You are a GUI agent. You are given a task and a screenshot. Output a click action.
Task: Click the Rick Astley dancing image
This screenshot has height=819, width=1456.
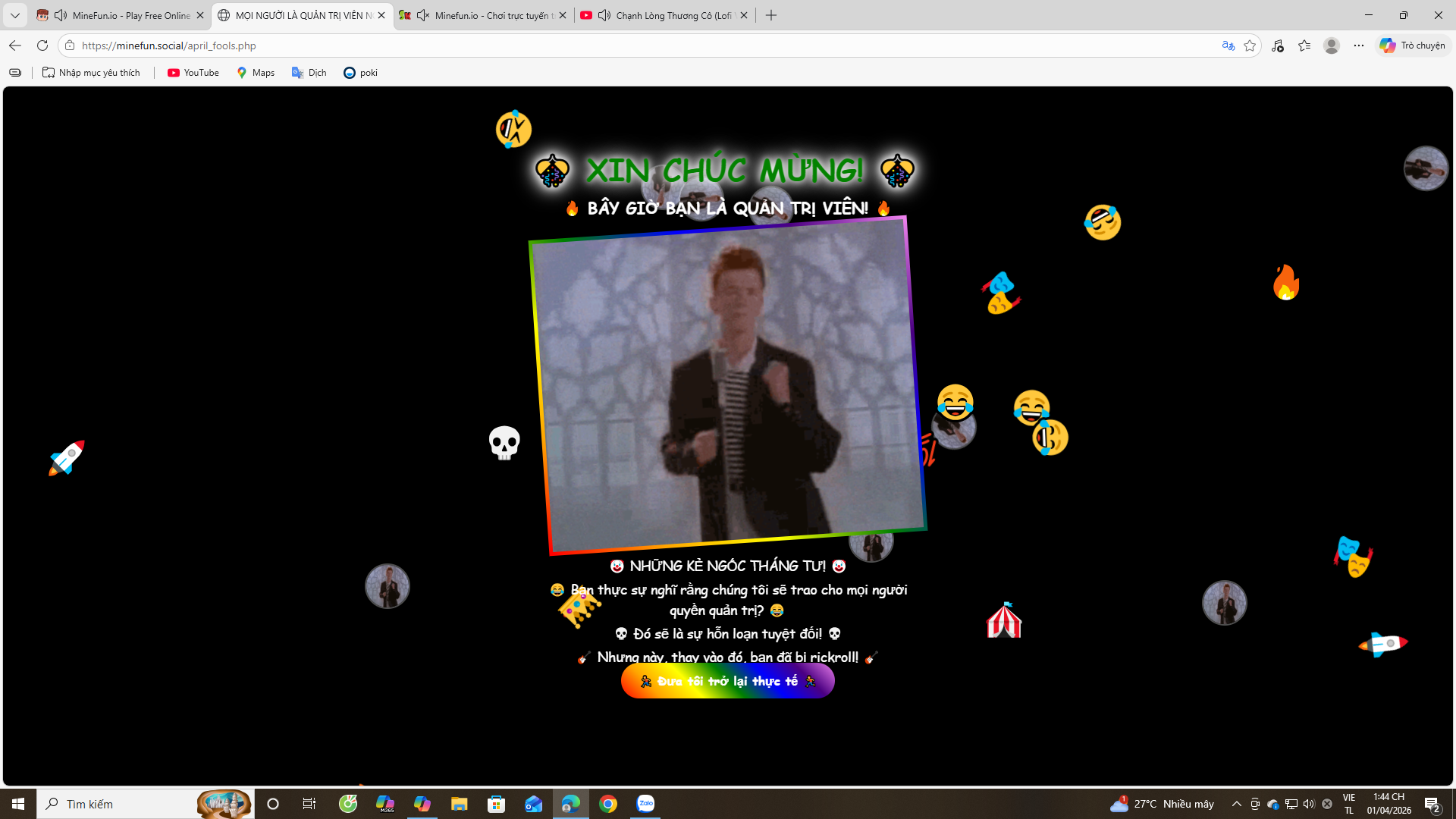[726, 385]
